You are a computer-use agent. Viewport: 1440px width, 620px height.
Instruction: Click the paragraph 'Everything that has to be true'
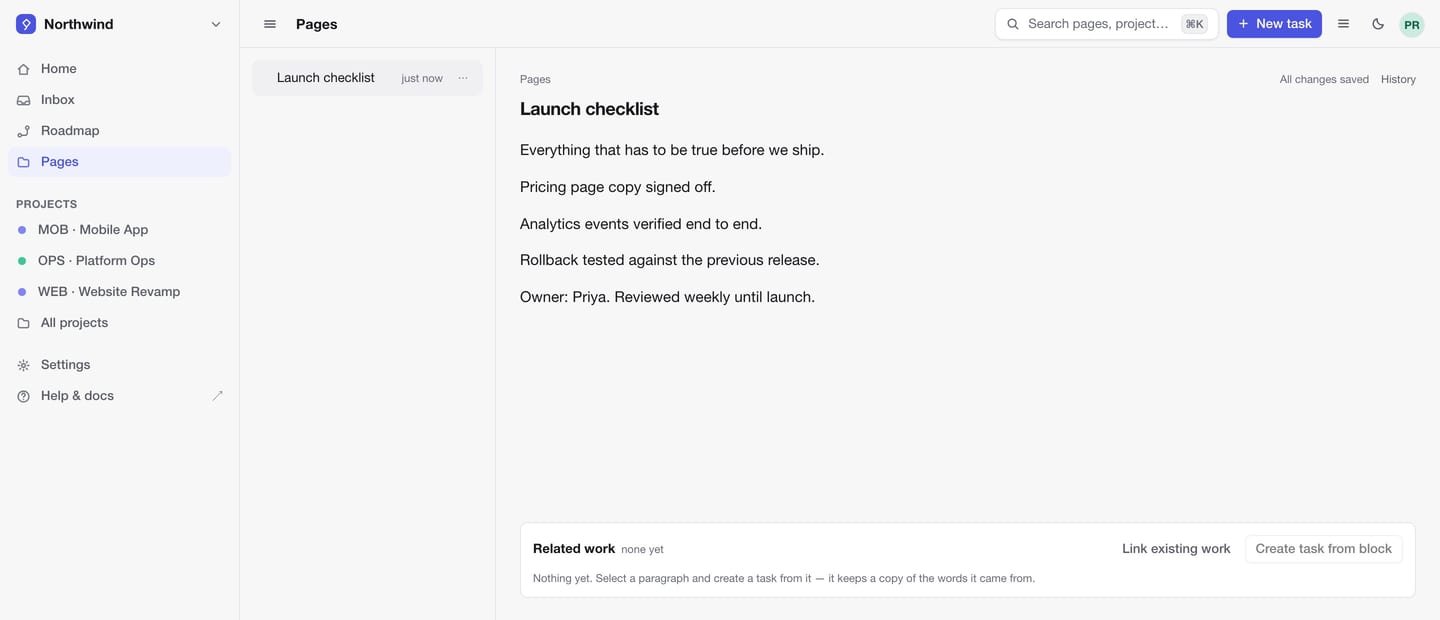(672, 150)
